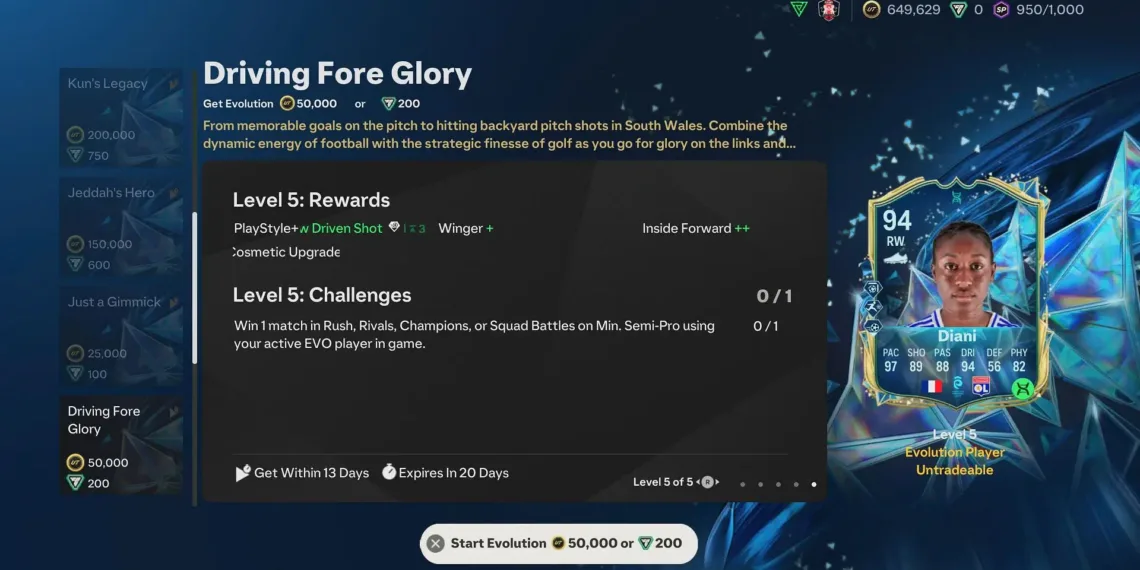Click the R-stick level switcher arrows
The width and height of the screenshot is (1140, 570).
[707, 482]
